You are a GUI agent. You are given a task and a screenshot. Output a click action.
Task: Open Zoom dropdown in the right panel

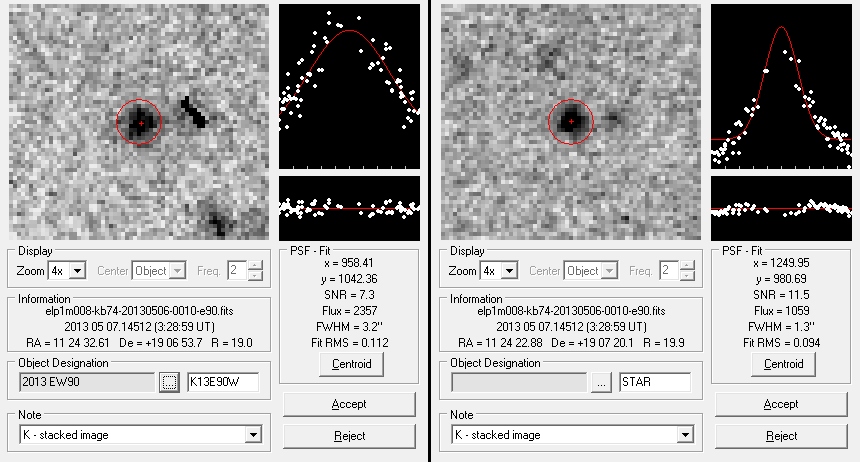coord(510,271)
